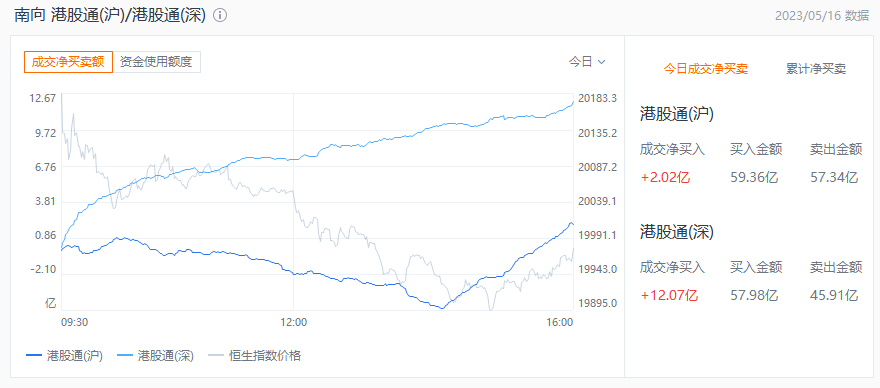Toggle the 恒生指数价格 legend series
The width and height of the screenshot is (880, 388).
point(254,355)
